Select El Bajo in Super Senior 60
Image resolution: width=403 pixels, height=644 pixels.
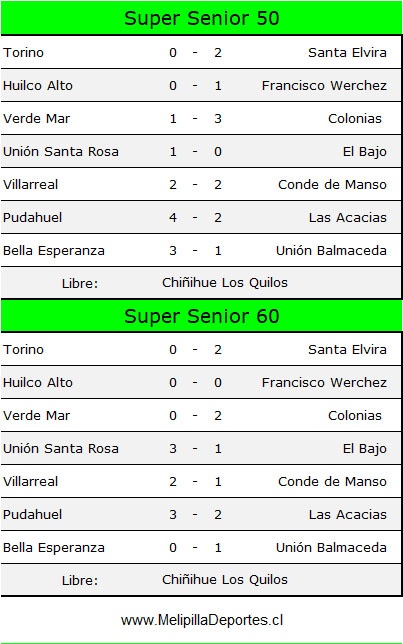(365, 448)
